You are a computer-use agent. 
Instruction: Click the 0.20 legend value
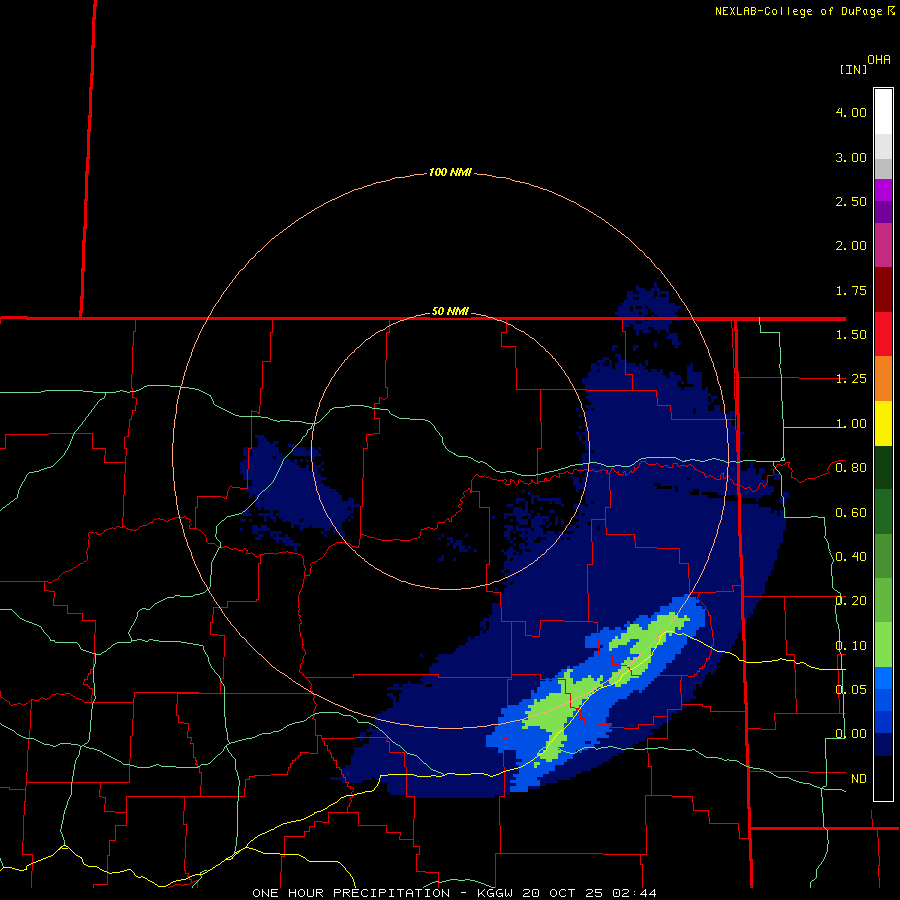click(x=851, y=601)
